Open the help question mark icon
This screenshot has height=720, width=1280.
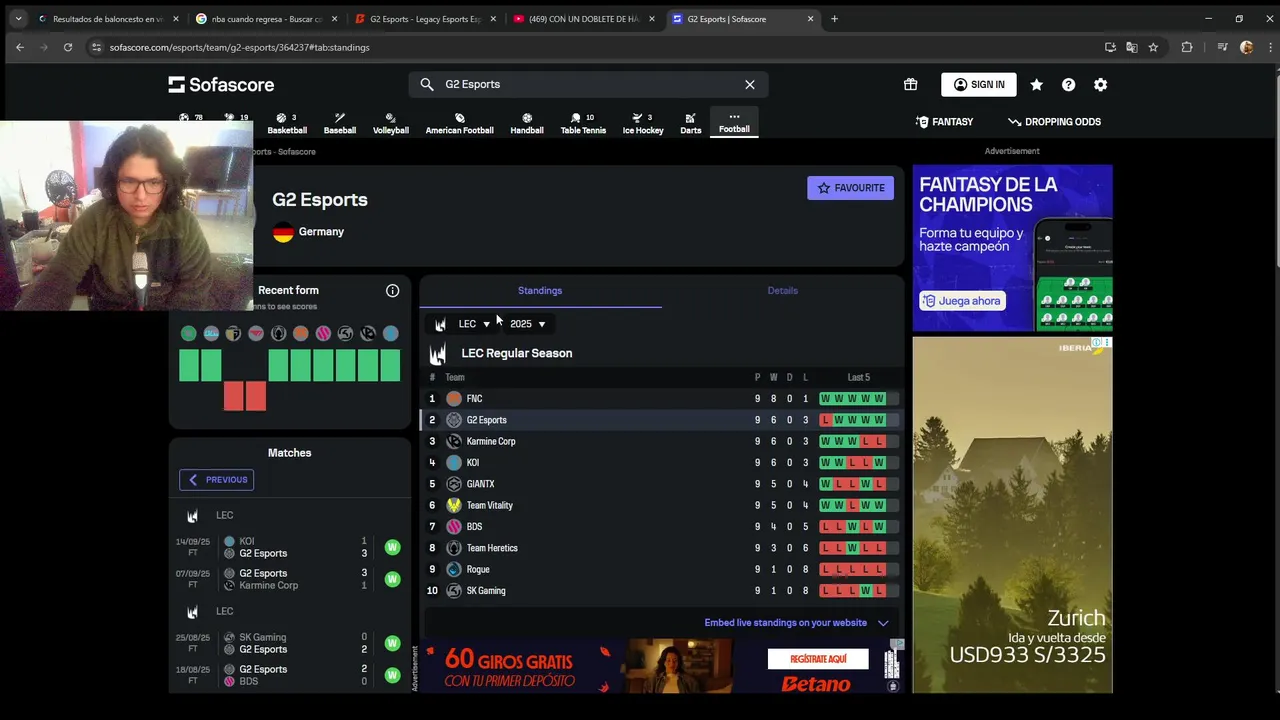click(1069, 85)
